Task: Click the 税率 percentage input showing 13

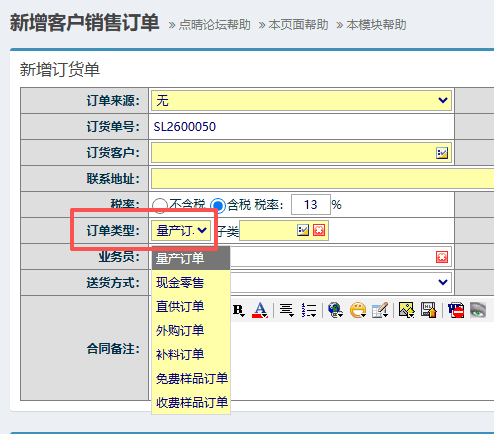Action: tap(311, 205)
